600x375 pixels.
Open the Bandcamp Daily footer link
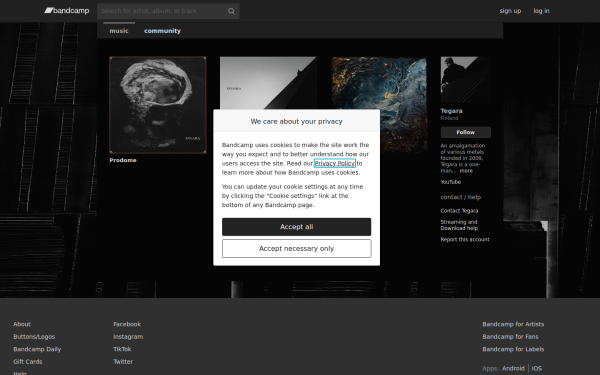pos(37,349)
